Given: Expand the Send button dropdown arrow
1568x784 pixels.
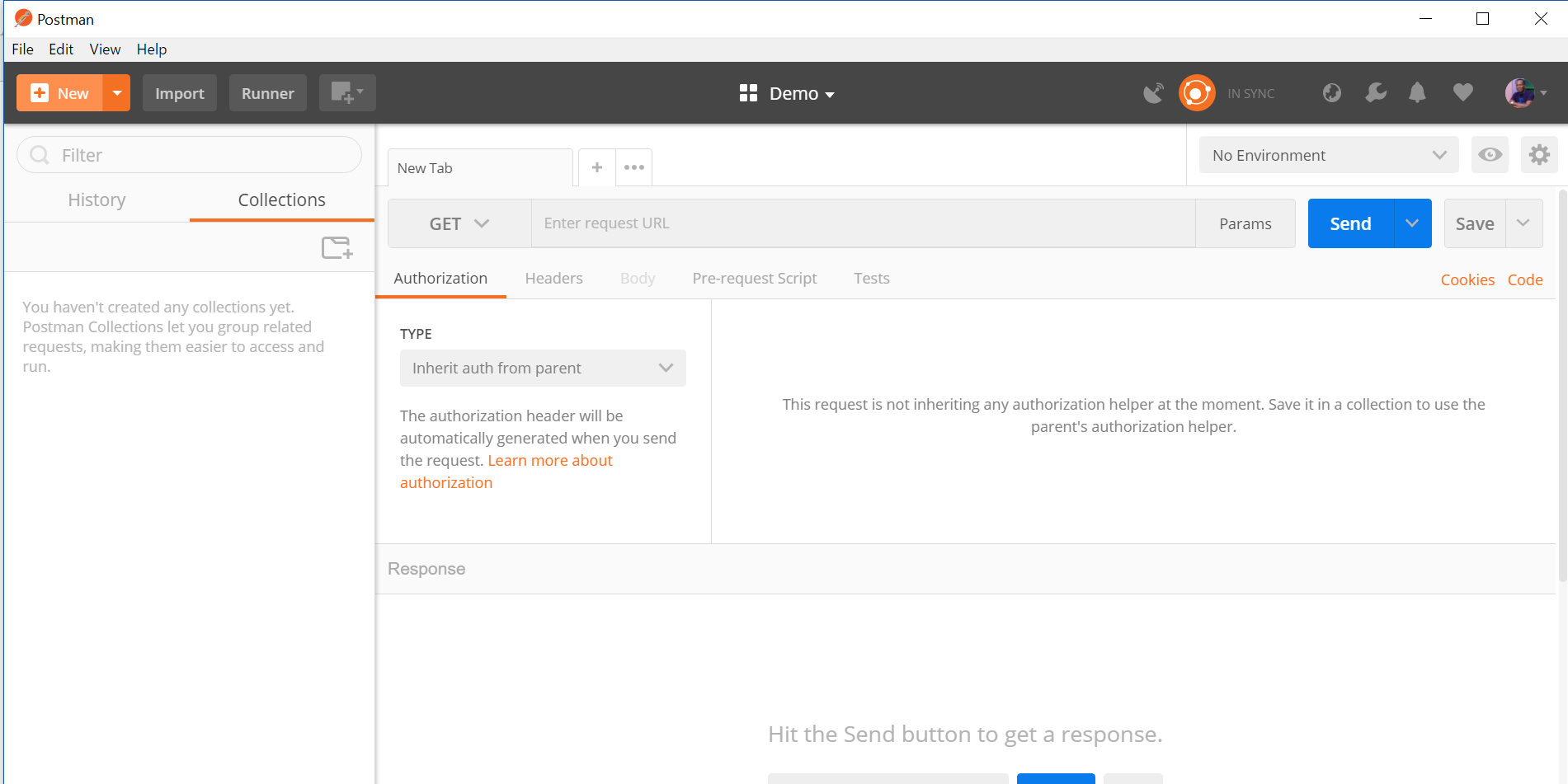Looking at the screenshot, I should click(1412, 223).
